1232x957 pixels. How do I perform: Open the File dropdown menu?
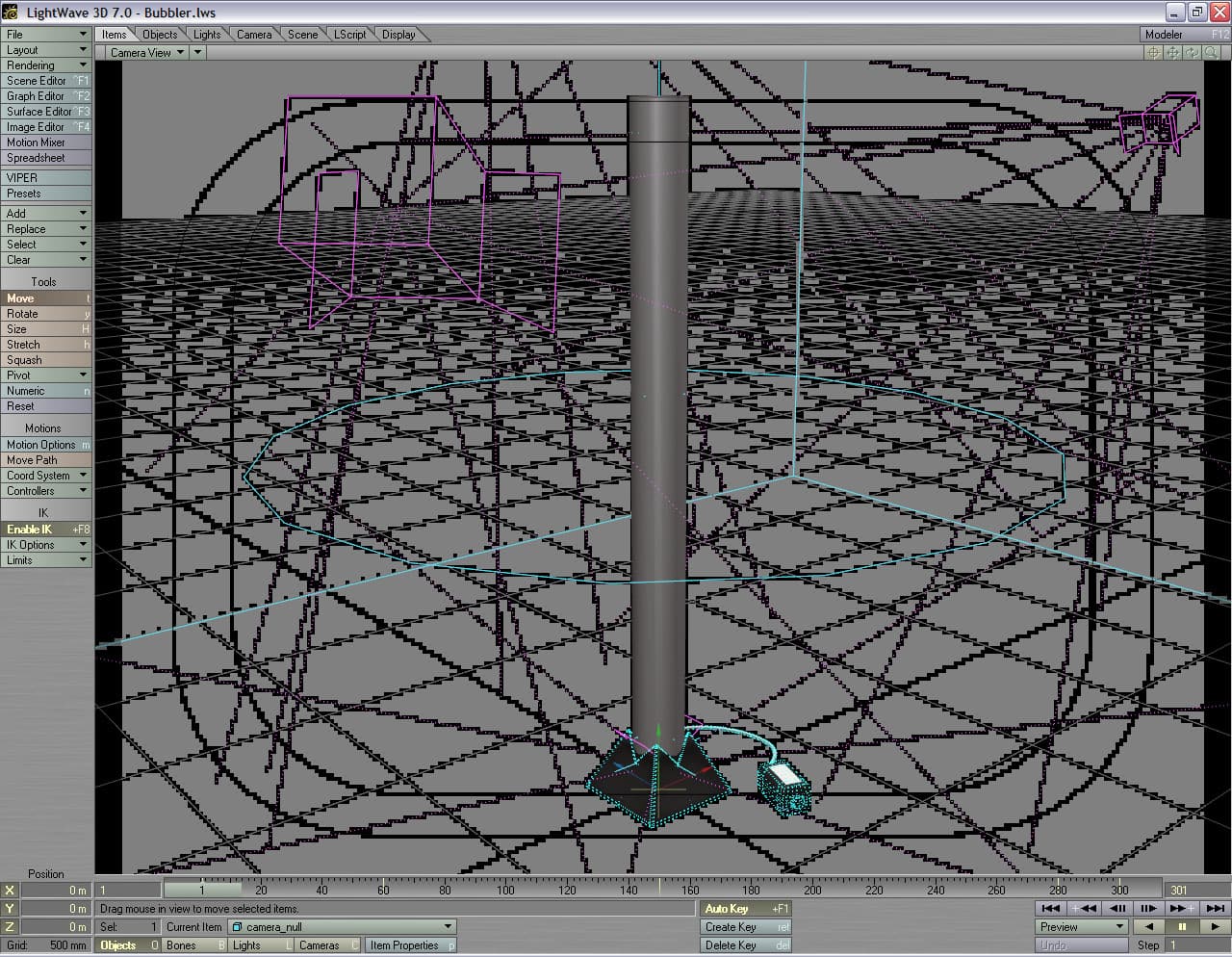(x=46, y=35)
